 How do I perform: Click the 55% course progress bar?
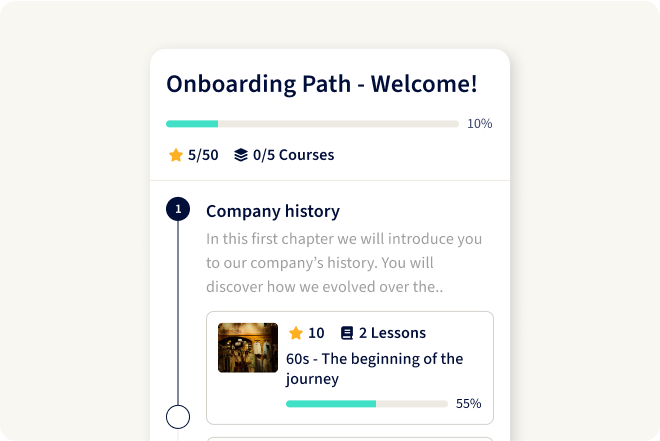pyautogui.click(x=366, y=404)
